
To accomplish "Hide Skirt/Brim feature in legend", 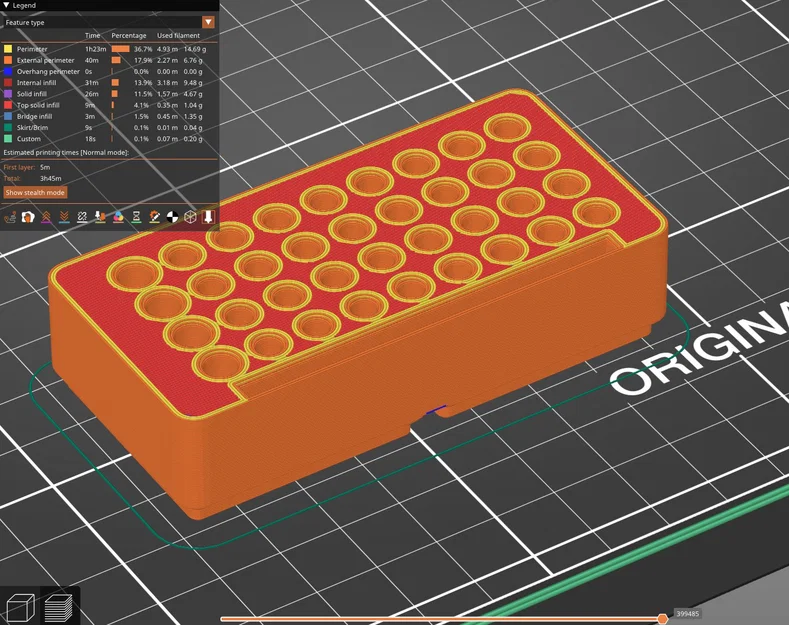I will pyautogui.click(x=105, y=128).
